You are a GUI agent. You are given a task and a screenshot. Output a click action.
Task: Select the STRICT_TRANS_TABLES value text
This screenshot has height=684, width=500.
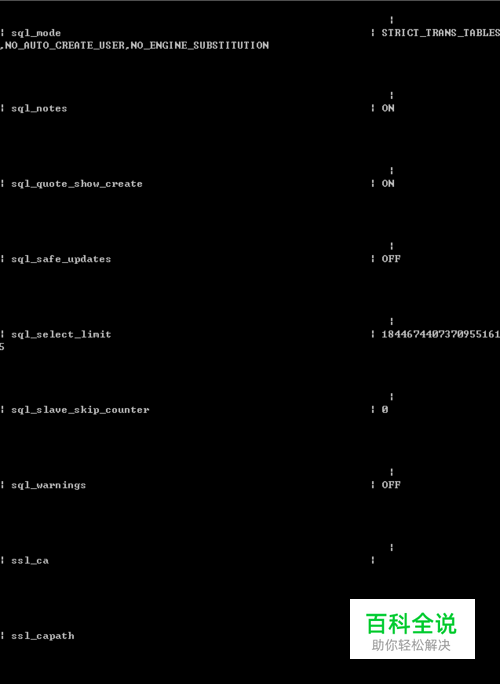point(441,33)
